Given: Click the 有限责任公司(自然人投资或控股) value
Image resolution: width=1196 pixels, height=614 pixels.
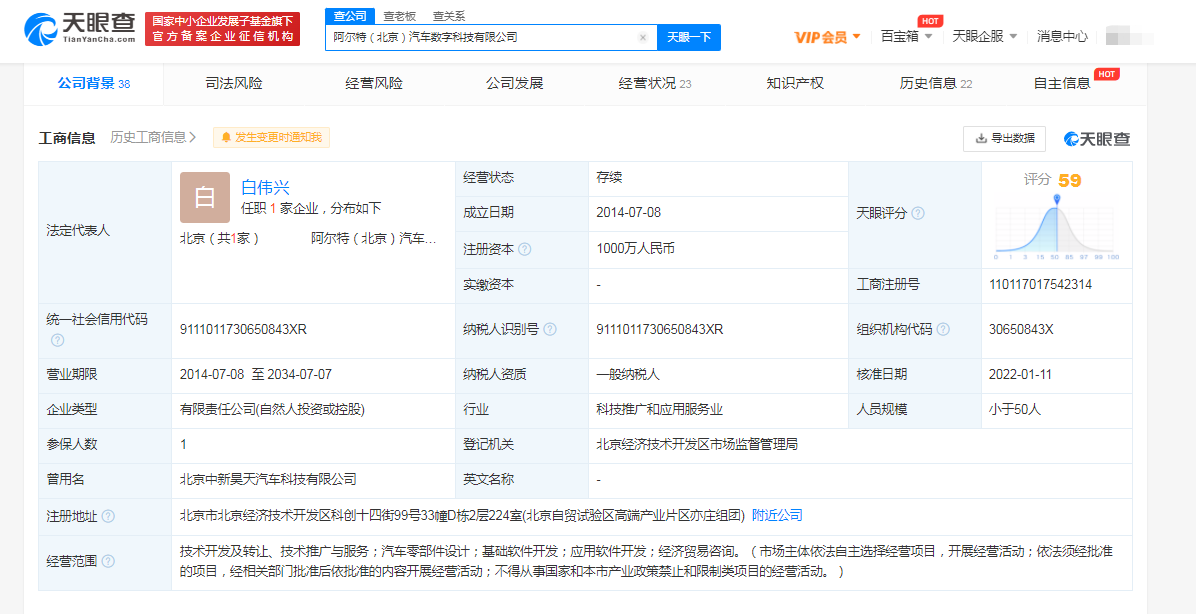Looking at the screenshot, I should [x=272, y=410].
